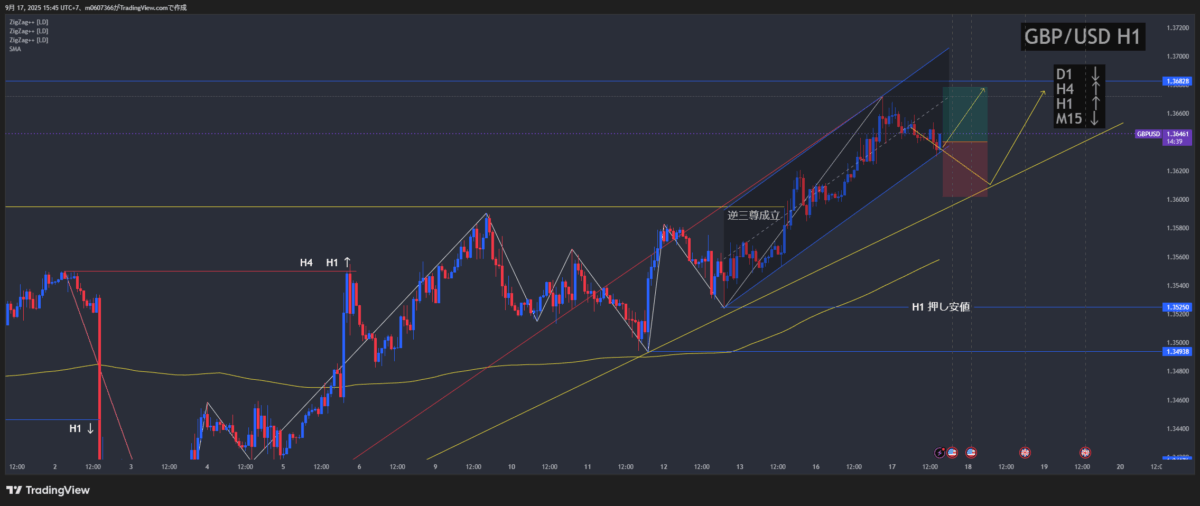The width and height of the screenshot is (1200, 506).
Task: Click the green long position target zone
Action: [965, 115]
